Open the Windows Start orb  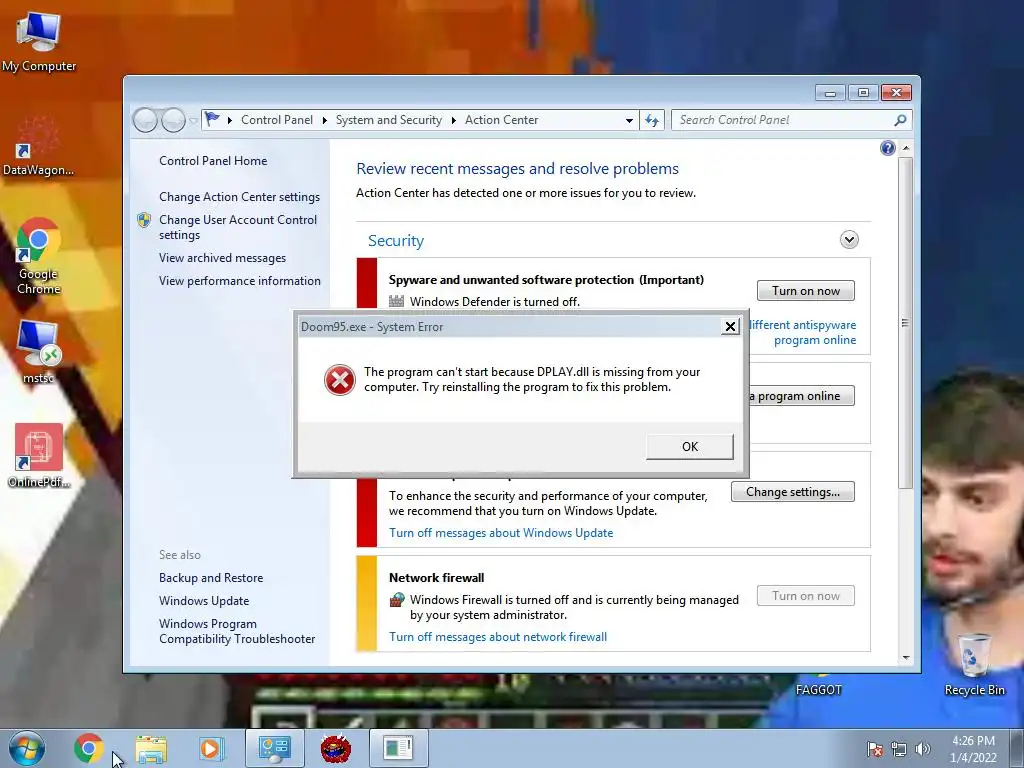tap(26, 748)
